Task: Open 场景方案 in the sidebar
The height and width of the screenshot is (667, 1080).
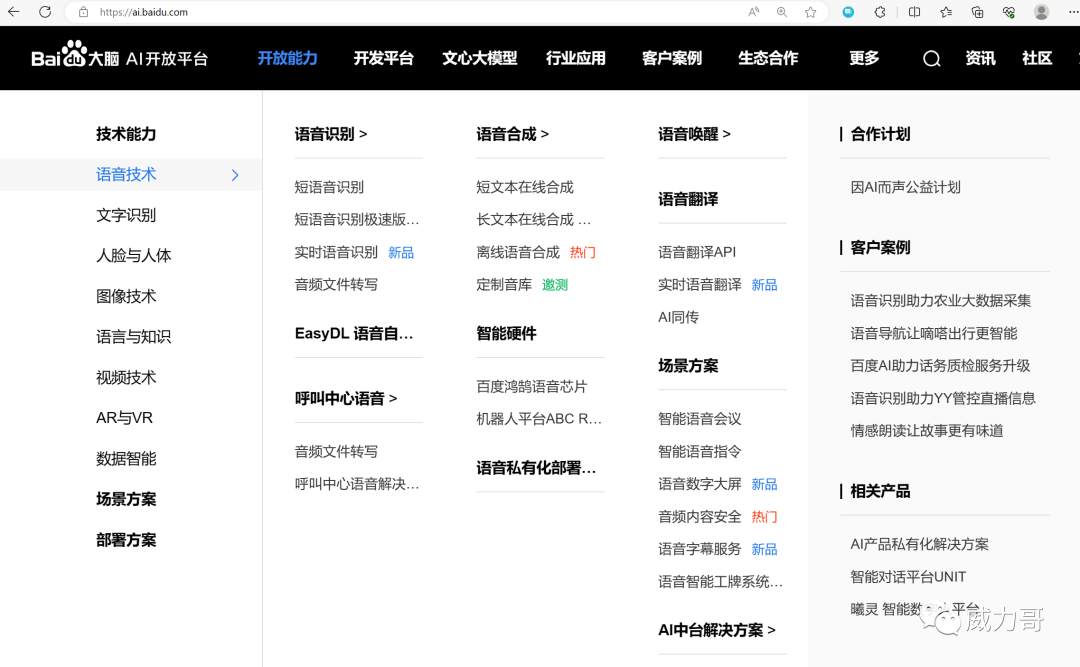Action: [126, 499]
